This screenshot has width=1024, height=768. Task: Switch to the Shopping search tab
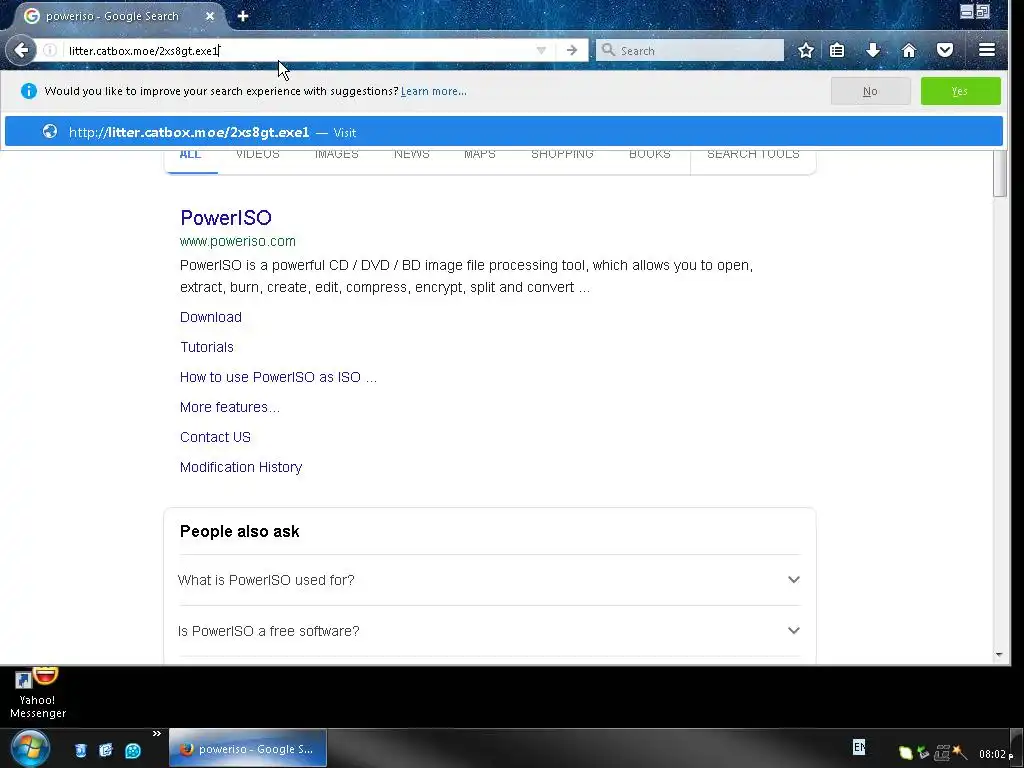[x=562, y=155]
